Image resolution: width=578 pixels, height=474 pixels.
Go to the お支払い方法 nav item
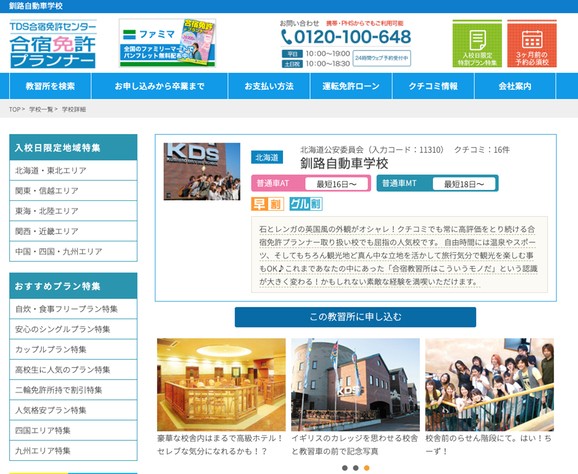(x=269, y=86)
